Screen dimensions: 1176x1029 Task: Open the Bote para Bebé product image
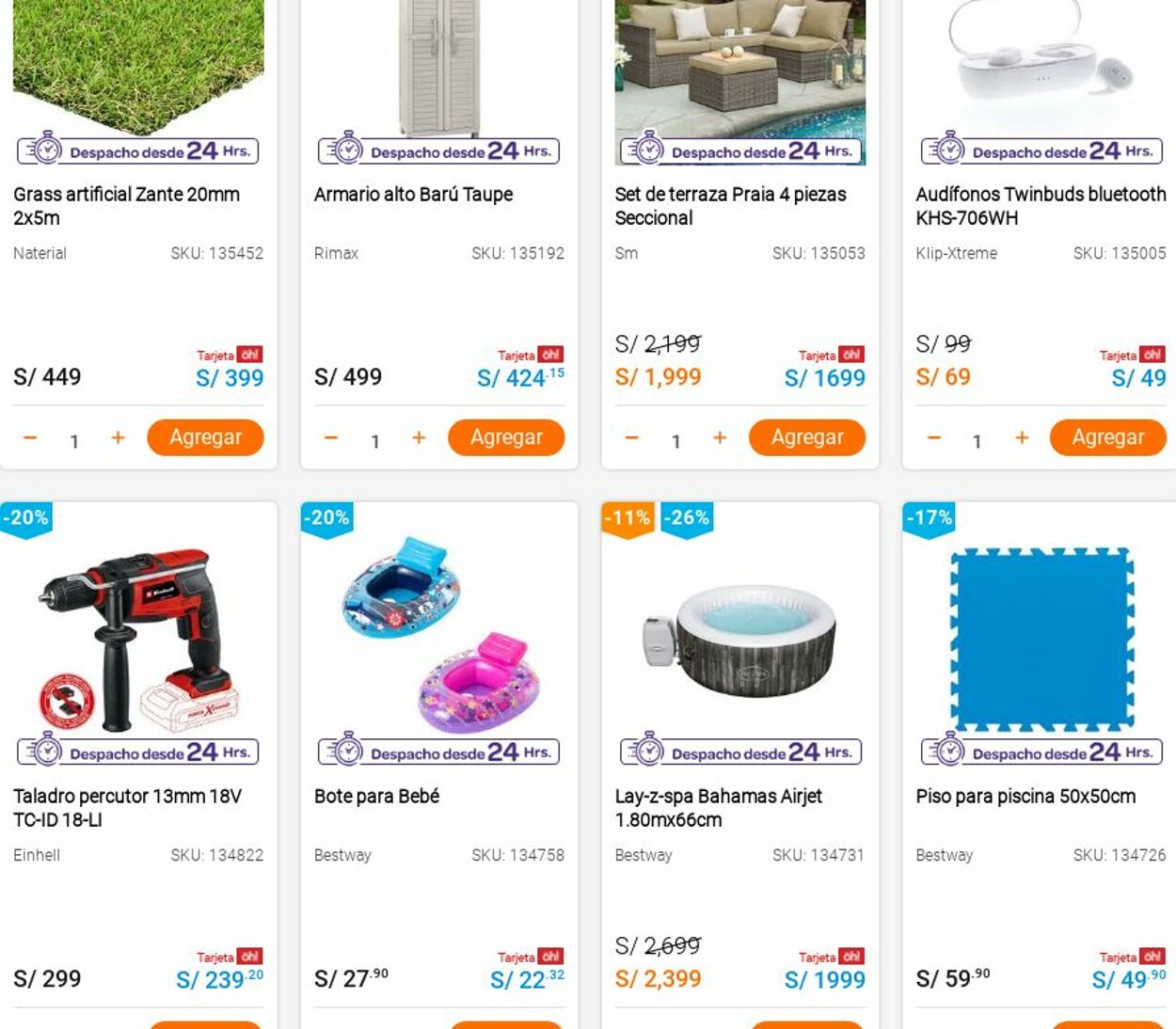coord(439,635)
